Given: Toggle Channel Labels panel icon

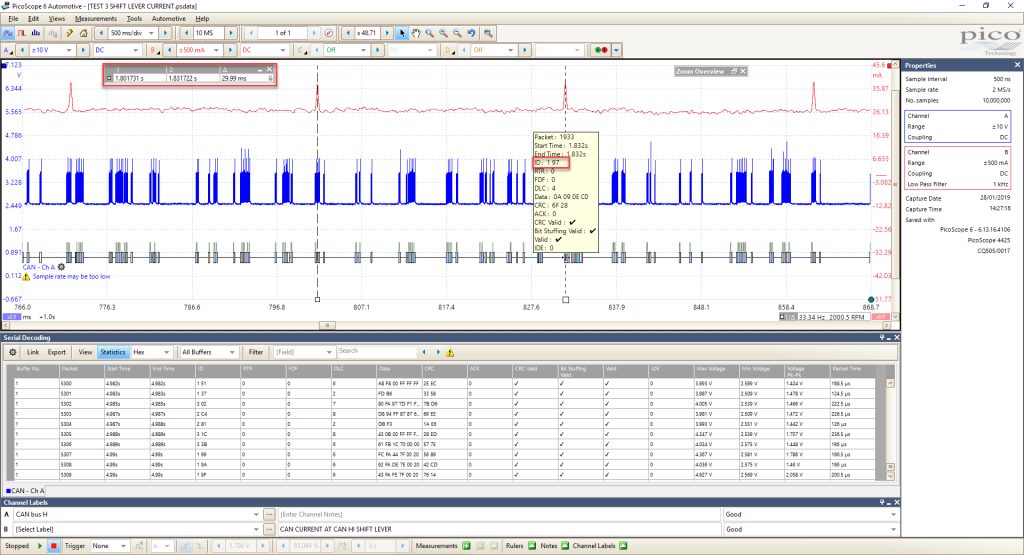Looking at the screenshot, I should coord(623,546).
